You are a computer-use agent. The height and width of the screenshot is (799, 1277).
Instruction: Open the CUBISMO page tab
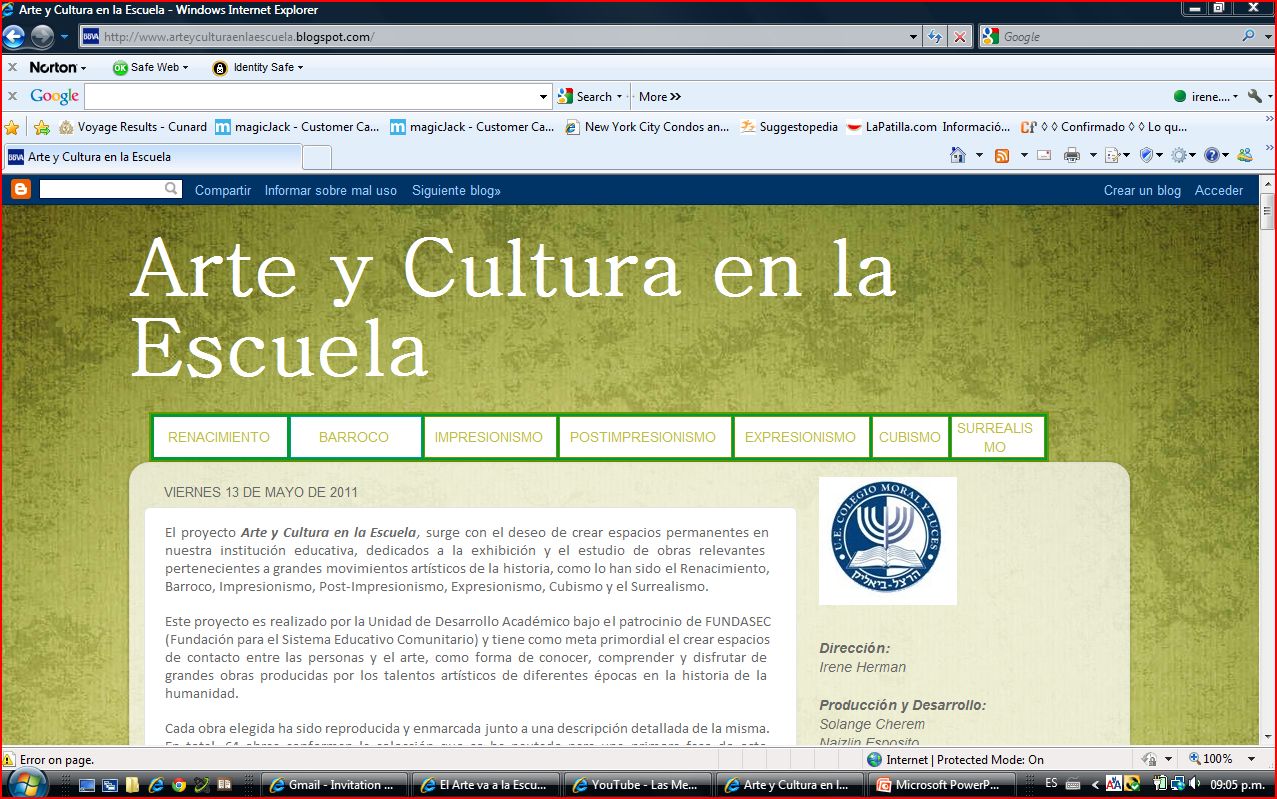(910, 437)
